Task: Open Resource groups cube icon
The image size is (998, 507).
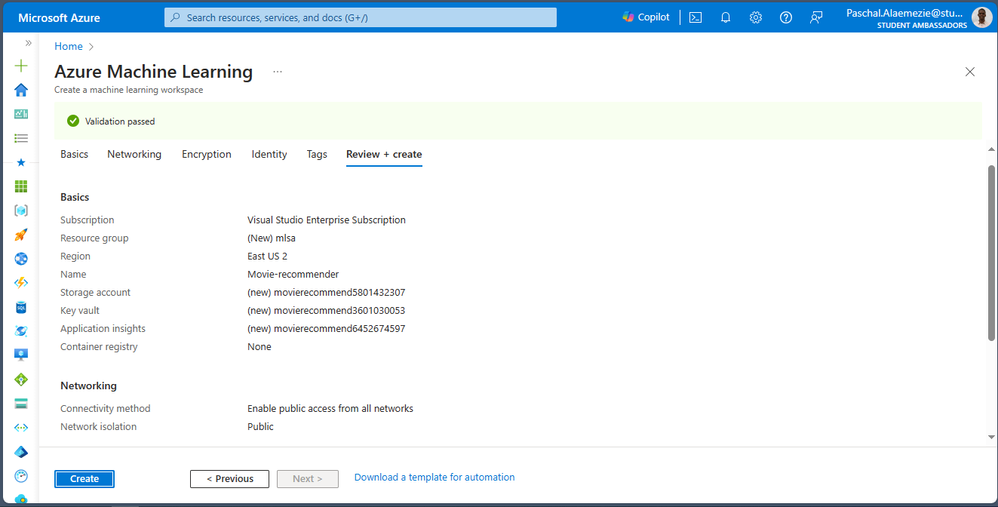Action: 21,211
